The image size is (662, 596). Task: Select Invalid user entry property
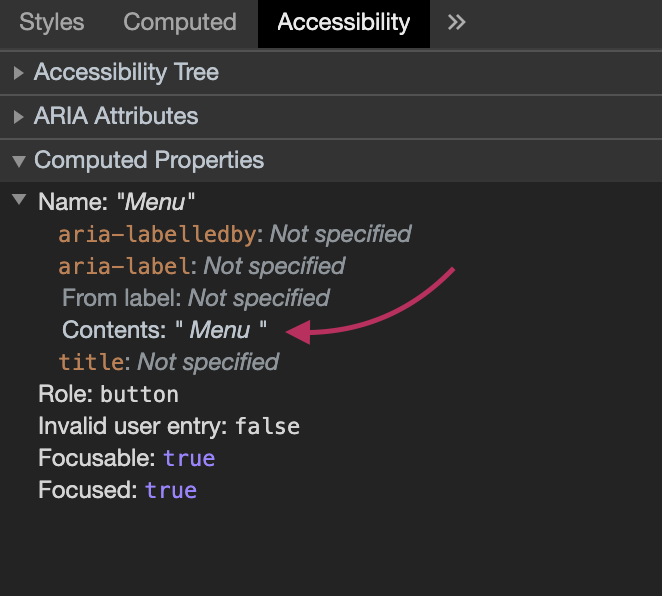coord(169,426)
